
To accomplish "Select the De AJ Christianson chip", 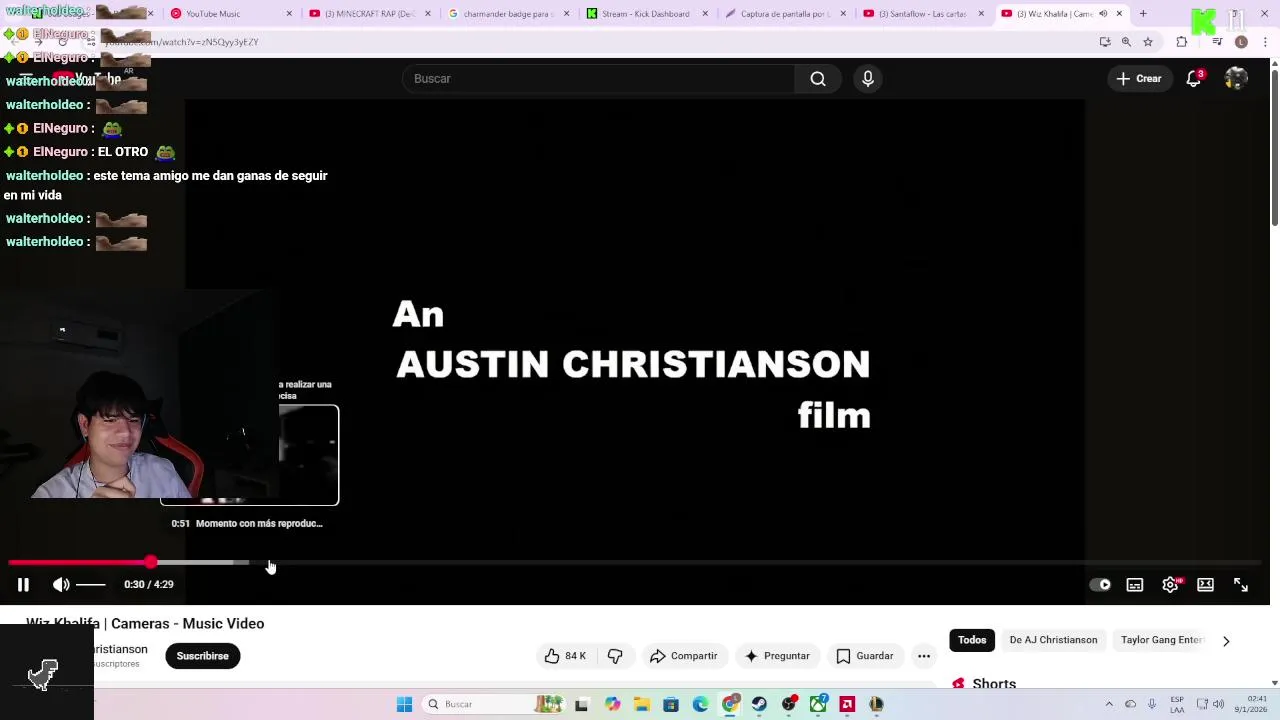I will [x=1053, y=640].
